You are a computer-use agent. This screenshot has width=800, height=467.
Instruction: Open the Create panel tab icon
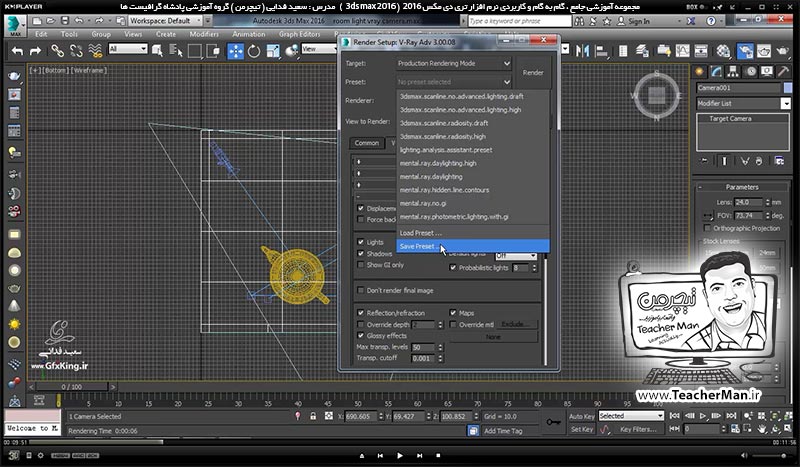point(699,71)
